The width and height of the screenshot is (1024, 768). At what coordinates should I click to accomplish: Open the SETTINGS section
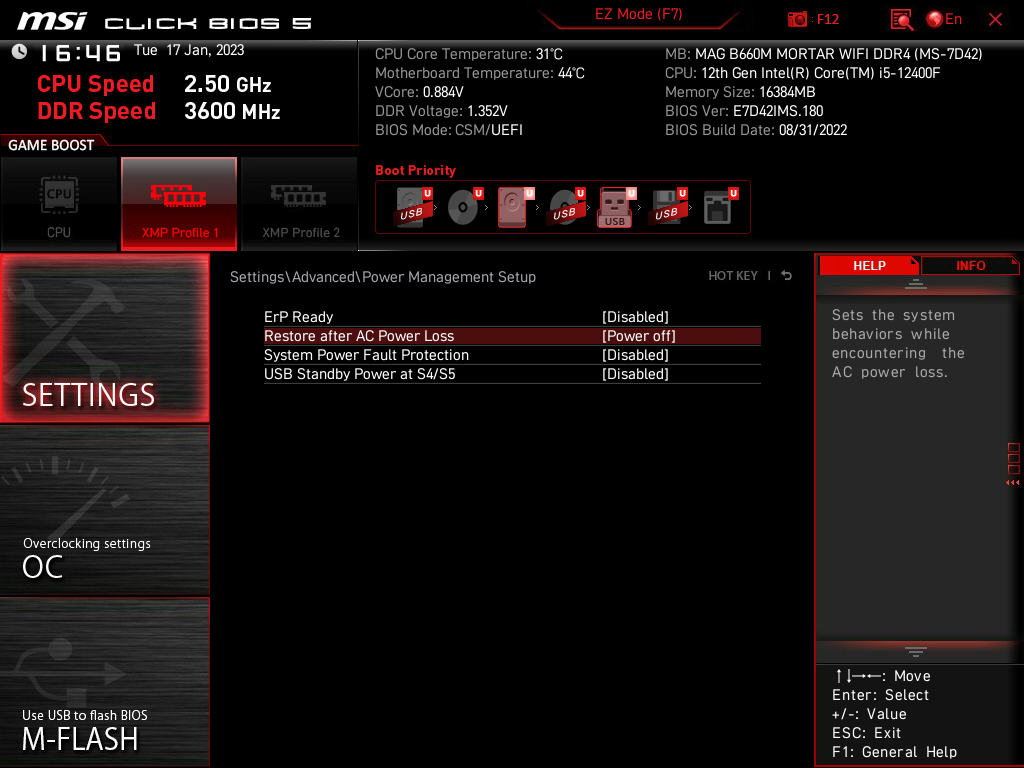(104, 338)
